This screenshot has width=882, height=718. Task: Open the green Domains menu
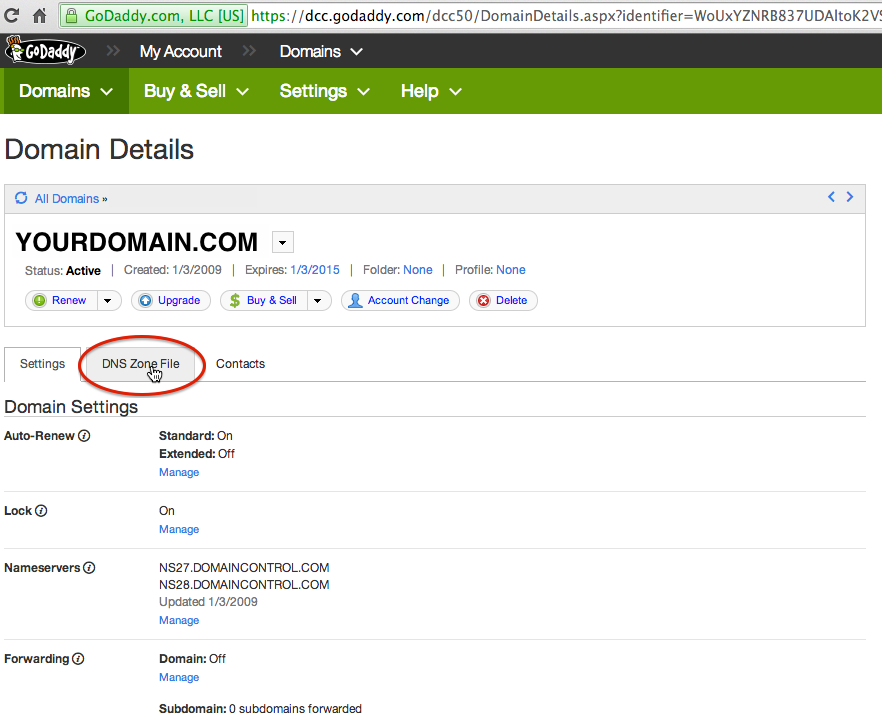[x=66, y=91]
